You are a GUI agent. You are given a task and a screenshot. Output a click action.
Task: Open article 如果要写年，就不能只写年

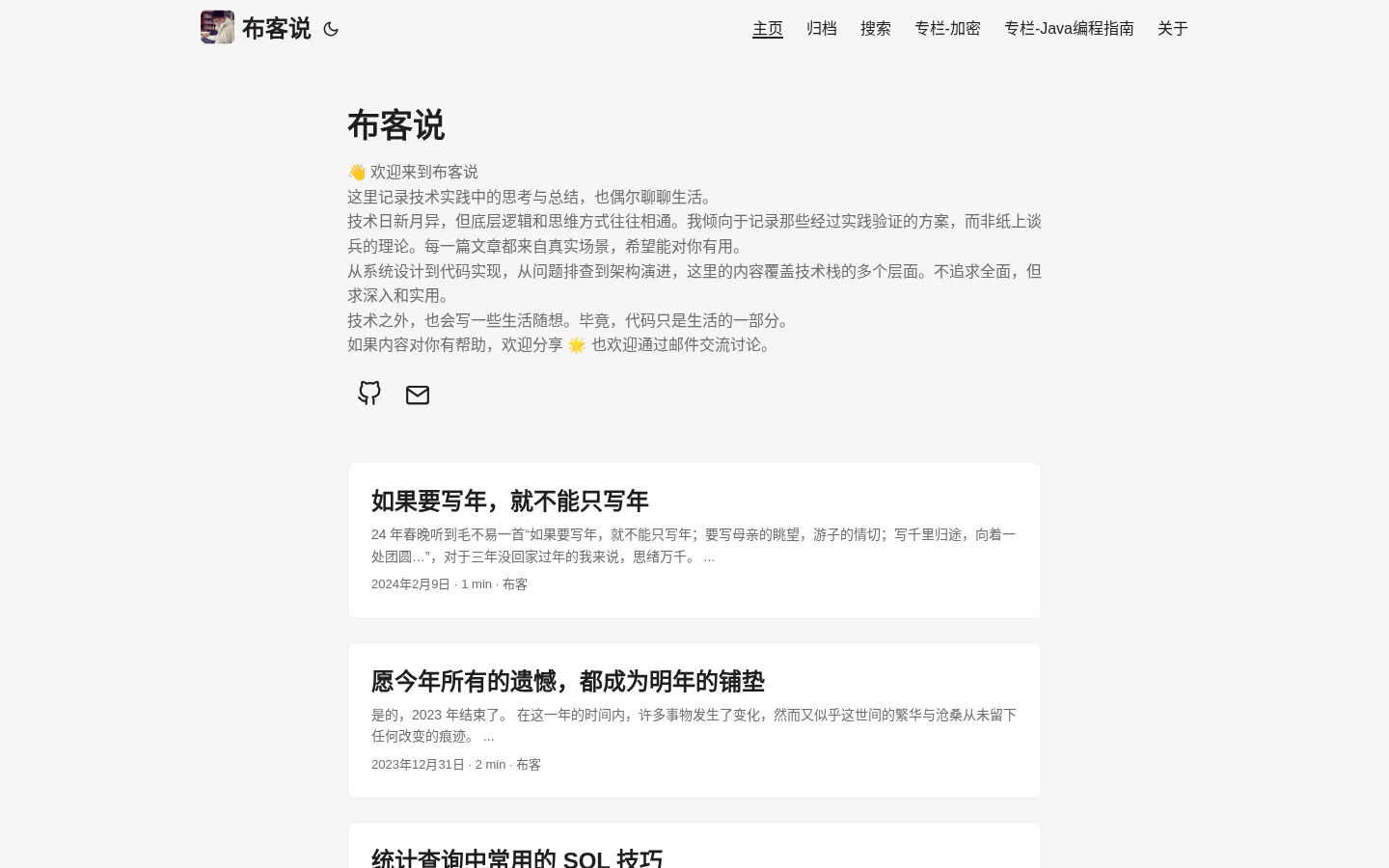509,501
